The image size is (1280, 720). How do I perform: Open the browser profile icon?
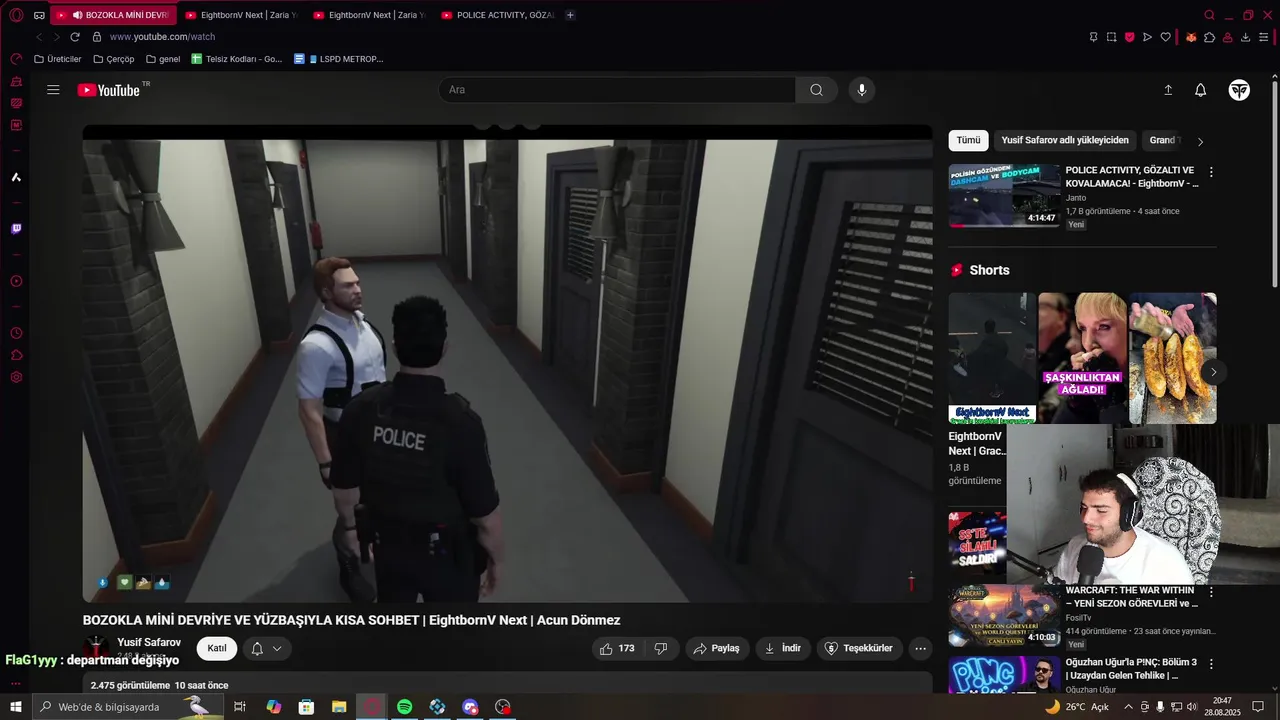click(1227, 37)
